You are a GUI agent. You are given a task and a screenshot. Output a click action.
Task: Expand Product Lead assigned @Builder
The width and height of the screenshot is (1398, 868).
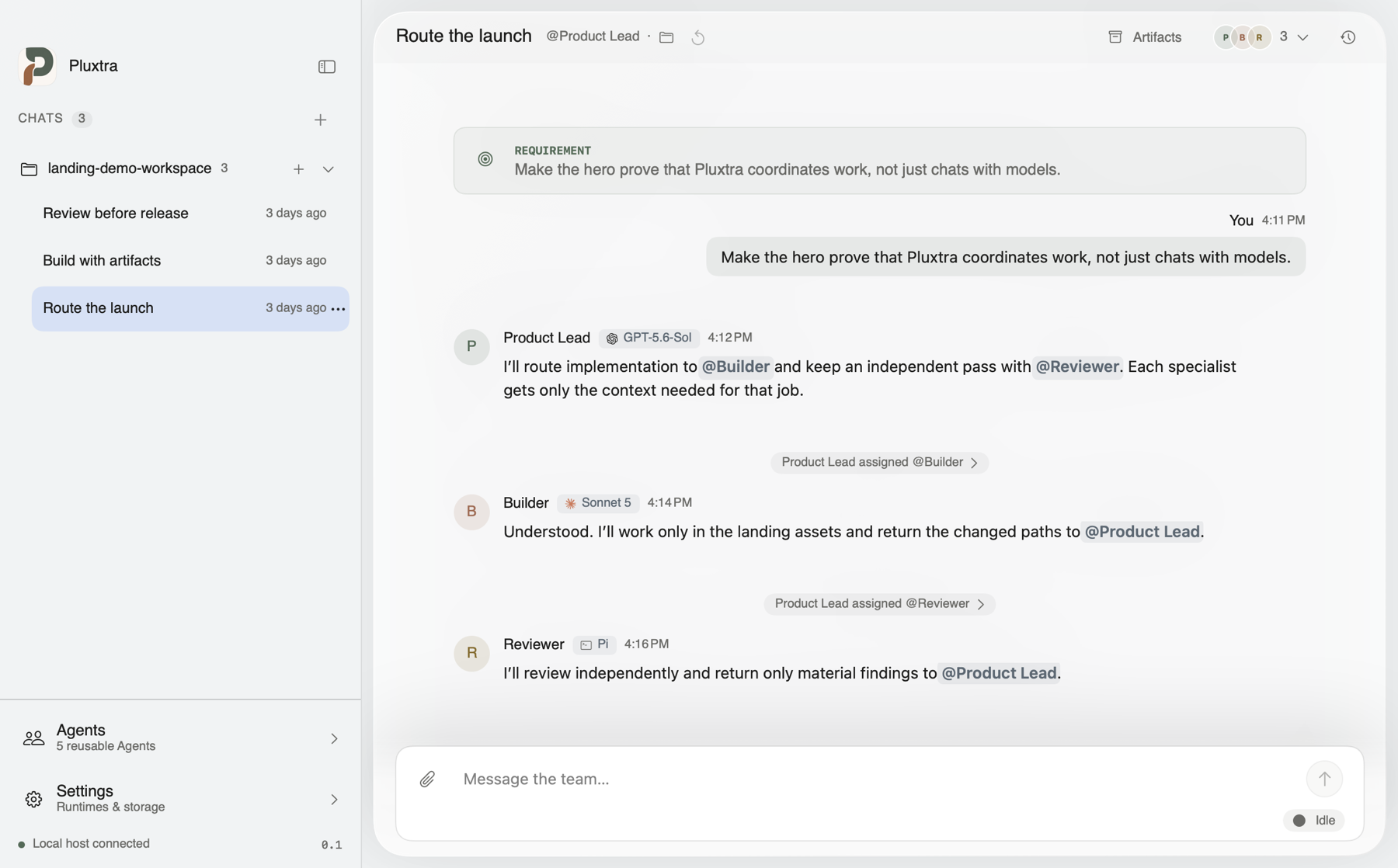pos(879,463)
